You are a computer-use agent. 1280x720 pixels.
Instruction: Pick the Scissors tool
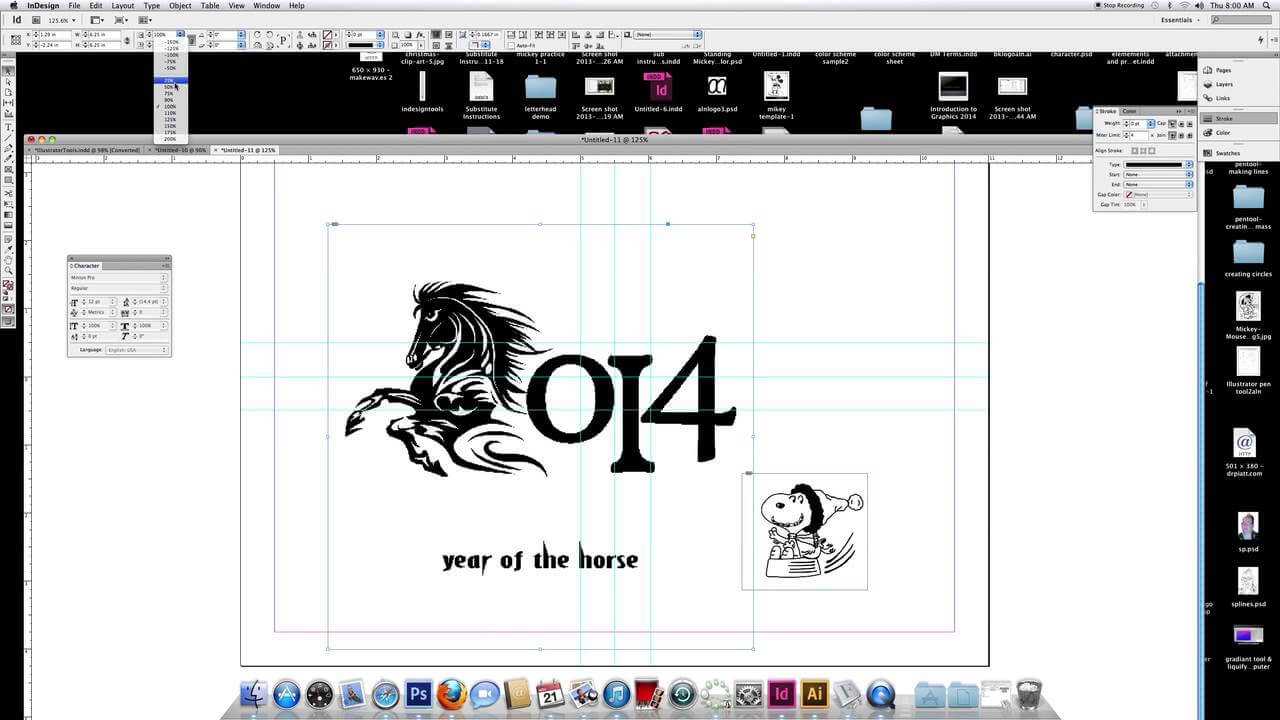(x=9, y=193)
